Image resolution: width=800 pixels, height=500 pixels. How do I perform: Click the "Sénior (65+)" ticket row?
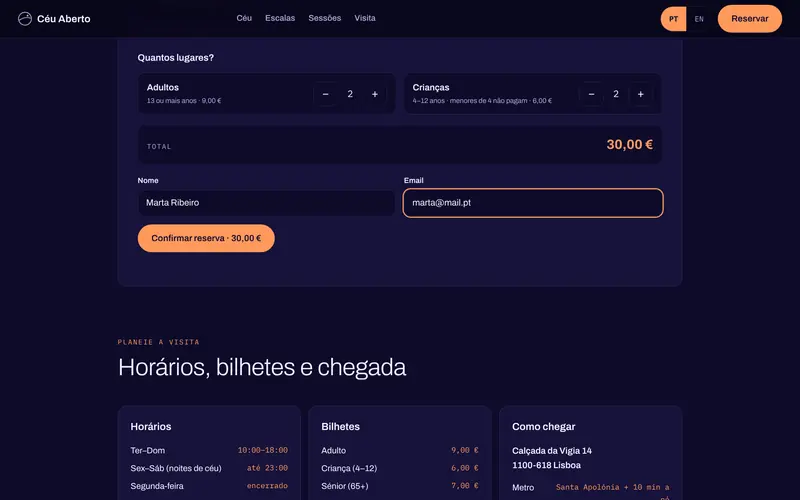click(400, 486)
